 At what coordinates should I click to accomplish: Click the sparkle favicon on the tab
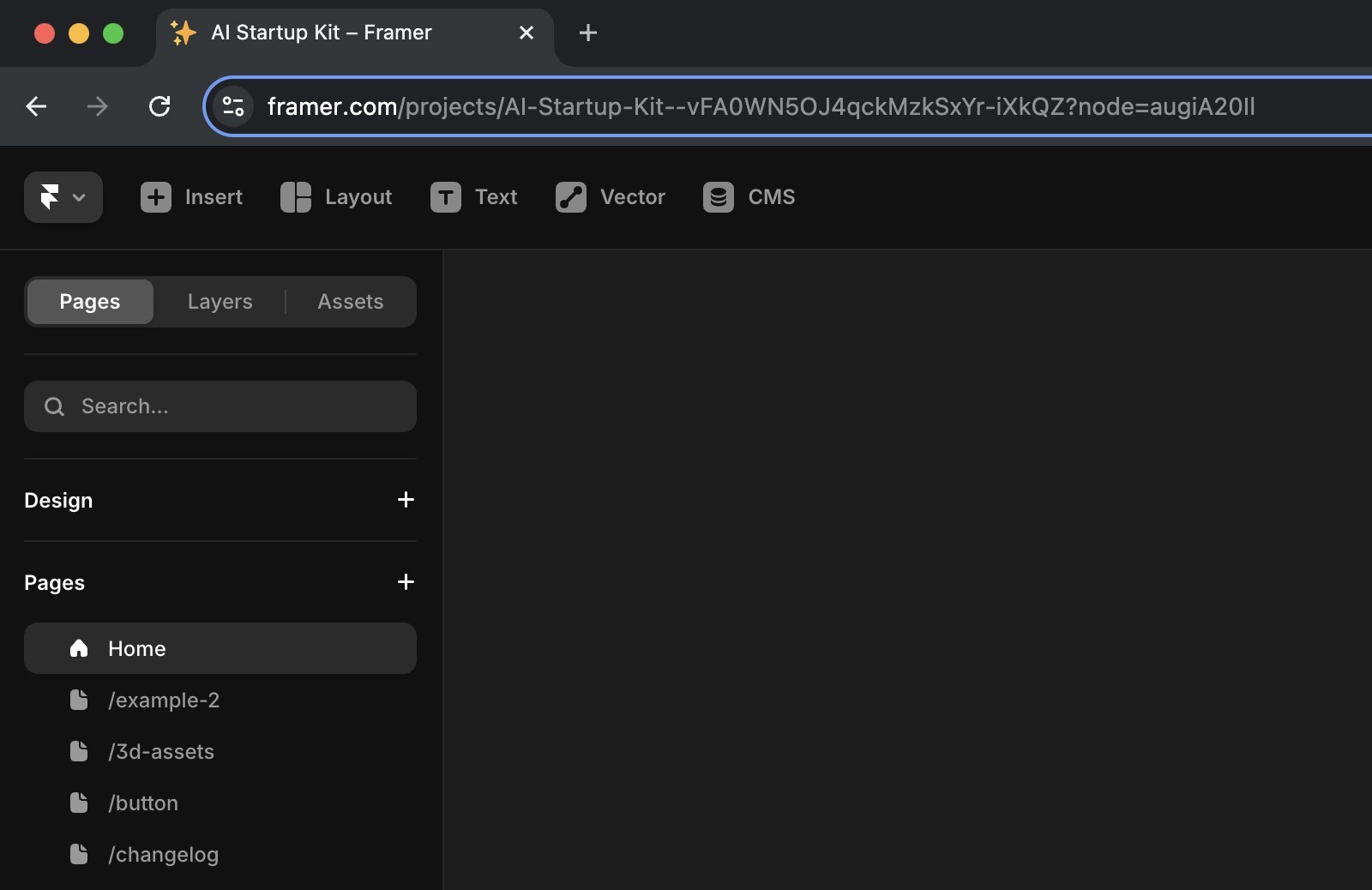click(x=183, y=33)
